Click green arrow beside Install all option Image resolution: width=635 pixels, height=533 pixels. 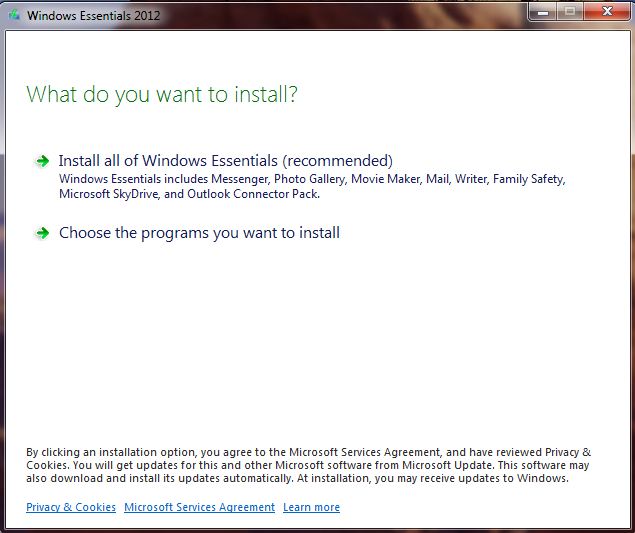(42, 161)
